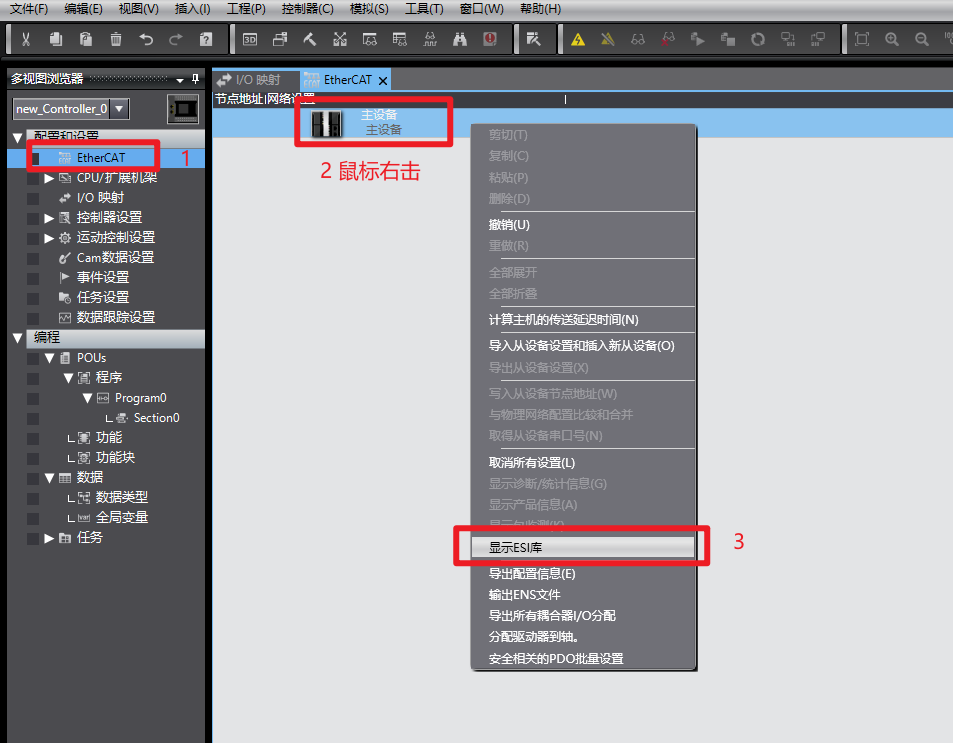Click the yellow warning triangle toolbar icon
The image size is (953, 743).
pos(578,40)
